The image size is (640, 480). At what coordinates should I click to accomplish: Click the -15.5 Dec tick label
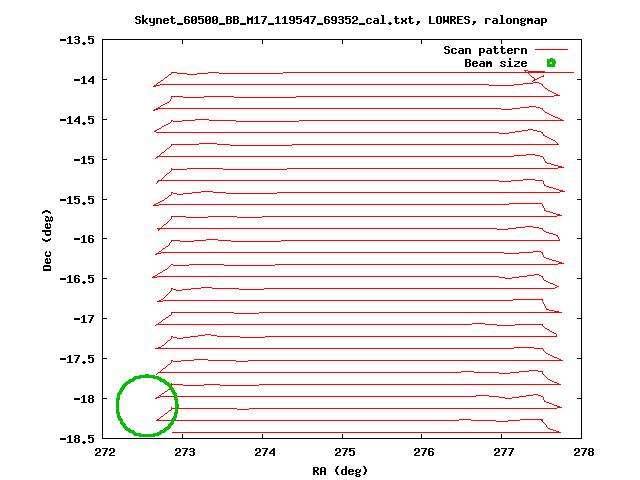(77, 200)
